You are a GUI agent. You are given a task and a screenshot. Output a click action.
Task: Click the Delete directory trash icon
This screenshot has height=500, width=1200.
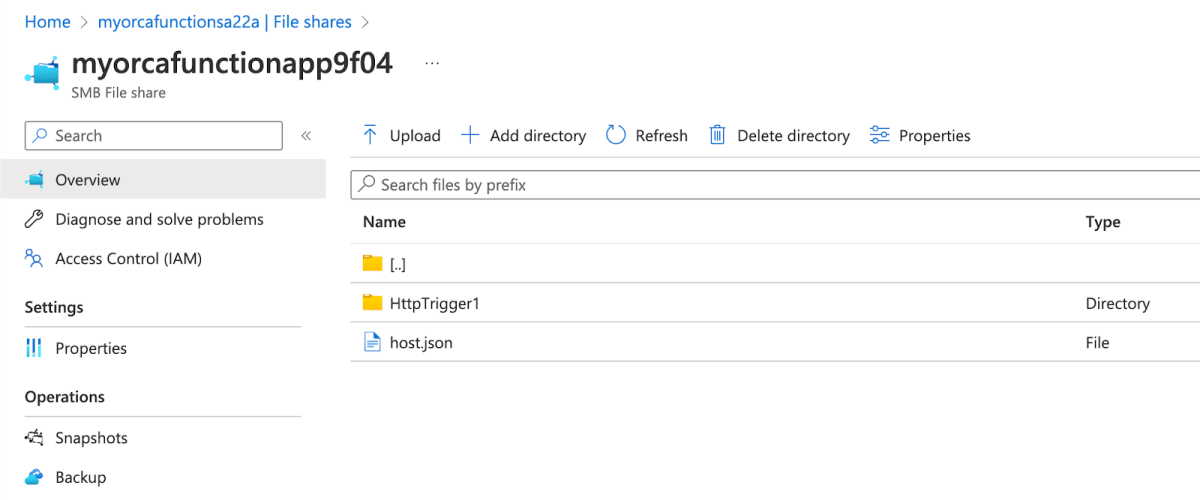(x=717, y=135)
